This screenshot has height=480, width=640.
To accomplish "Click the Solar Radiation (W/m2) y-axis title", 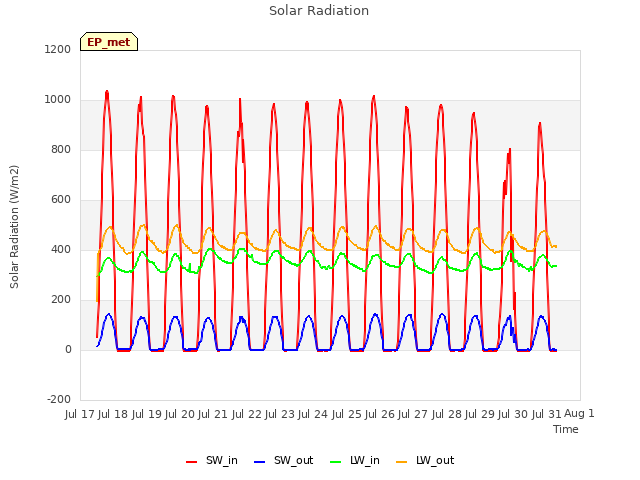I will [14, 227].
